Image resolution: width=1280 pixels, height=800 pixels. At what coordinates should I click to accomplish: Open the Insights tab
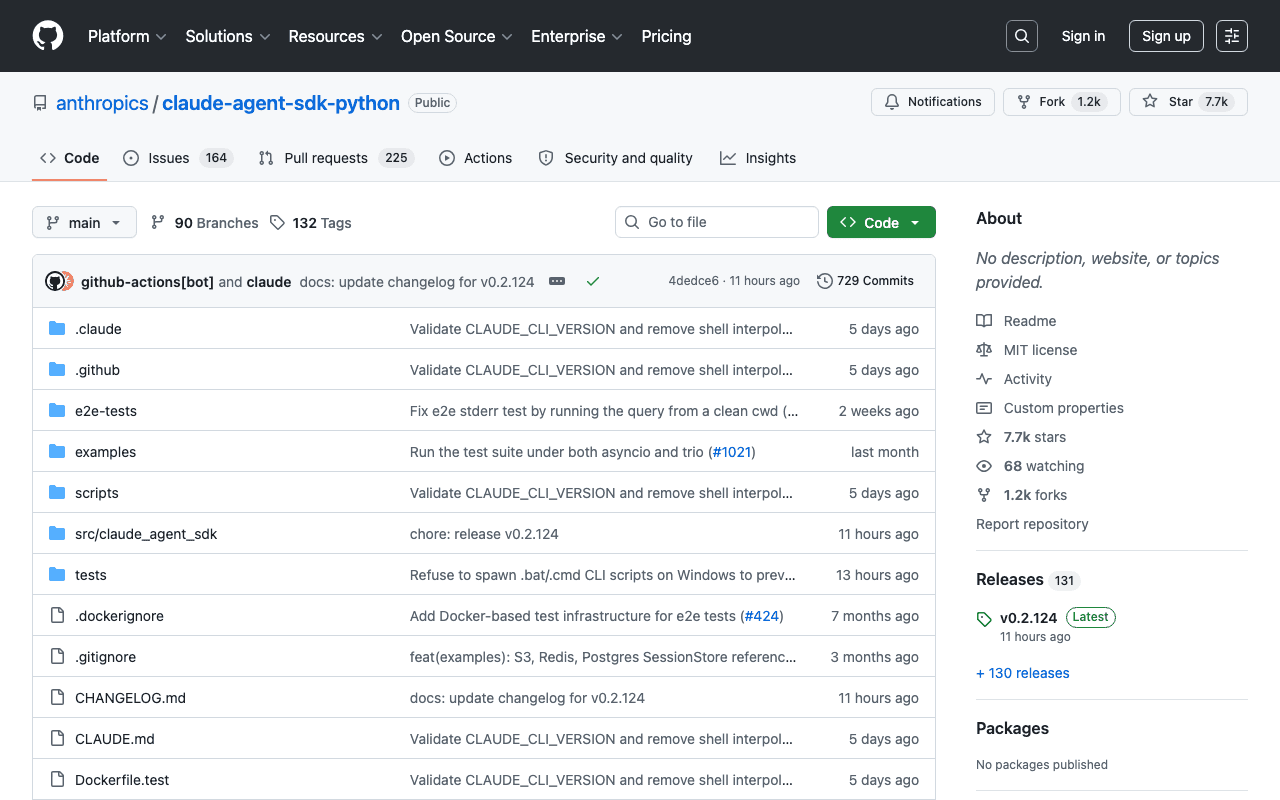(758, 158)
